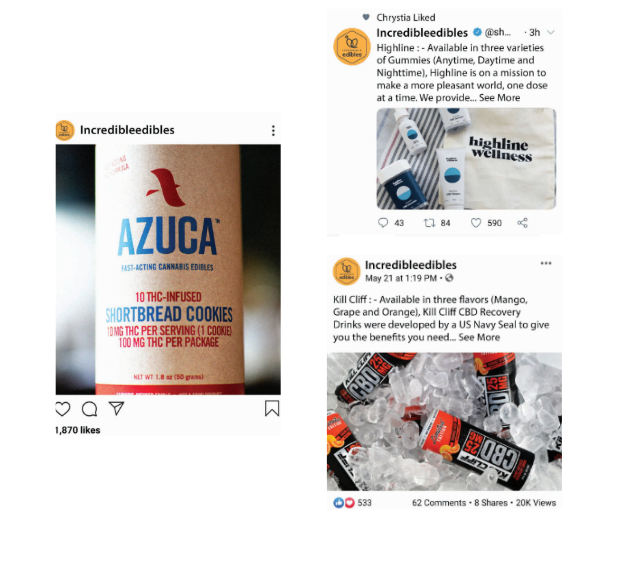Viewport: 633px width, 562px height.
Task: Open the Incredibleedibles avatar on the Facebook post
Action: (346, 271)
